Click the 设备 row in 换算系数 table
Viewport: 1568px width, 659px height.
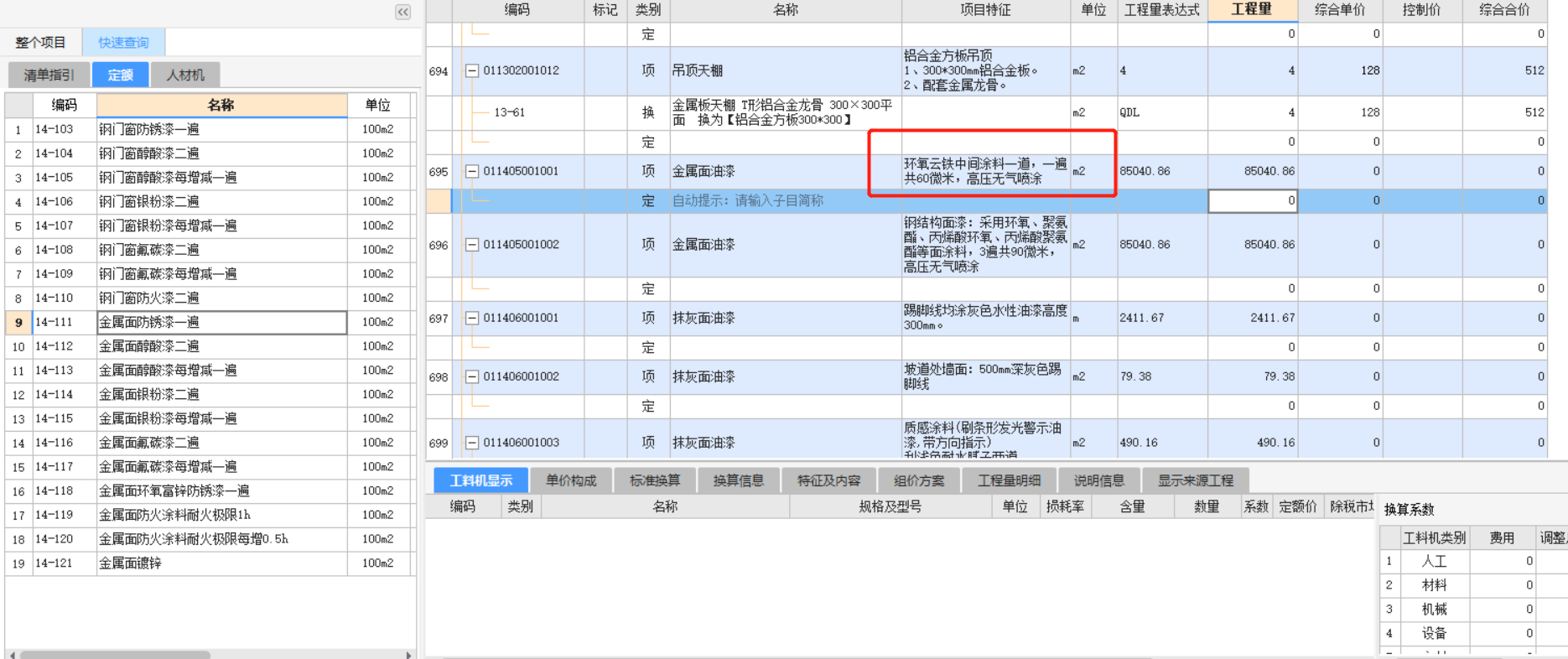click(1472, 634)
